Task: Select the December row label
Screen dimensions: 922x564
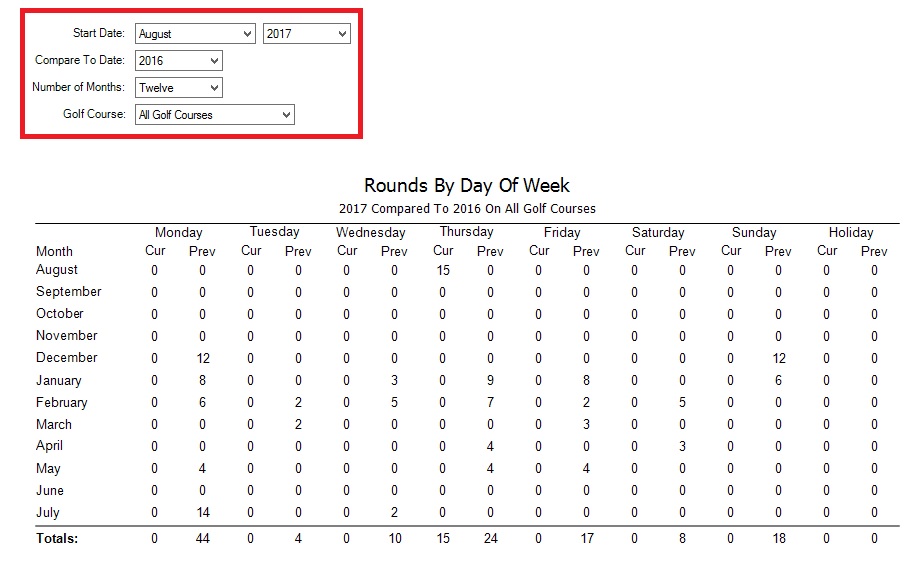Action: (67, 358)
